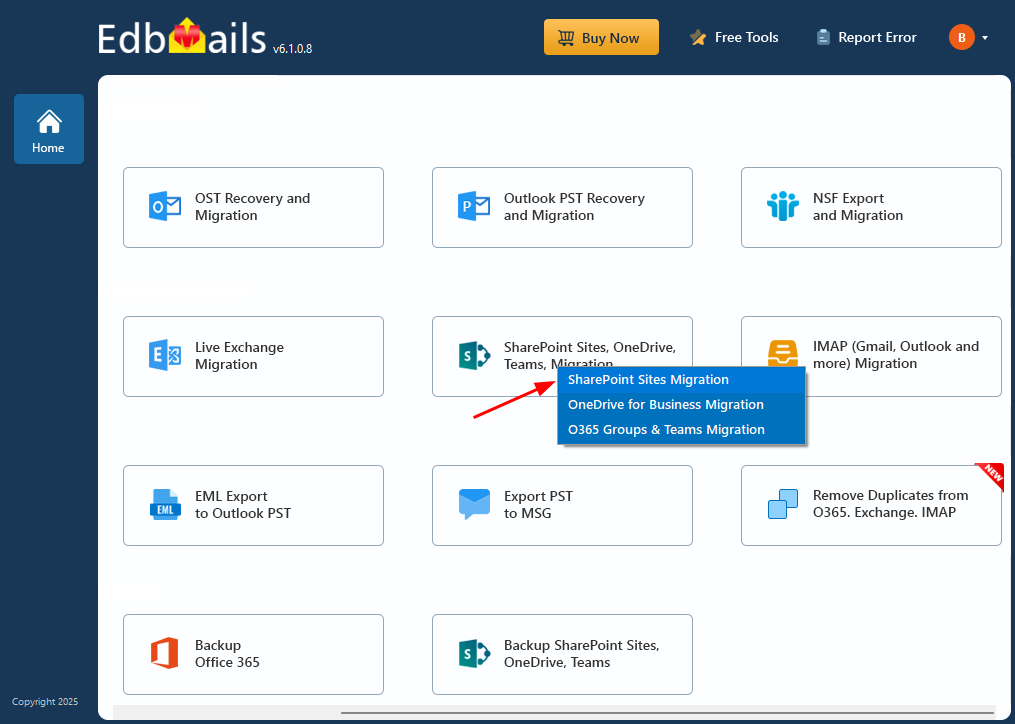This screenshot has width=1015, height=724.
Task: Select O365 Groups & Teams Migration
Action: (681, 430)
